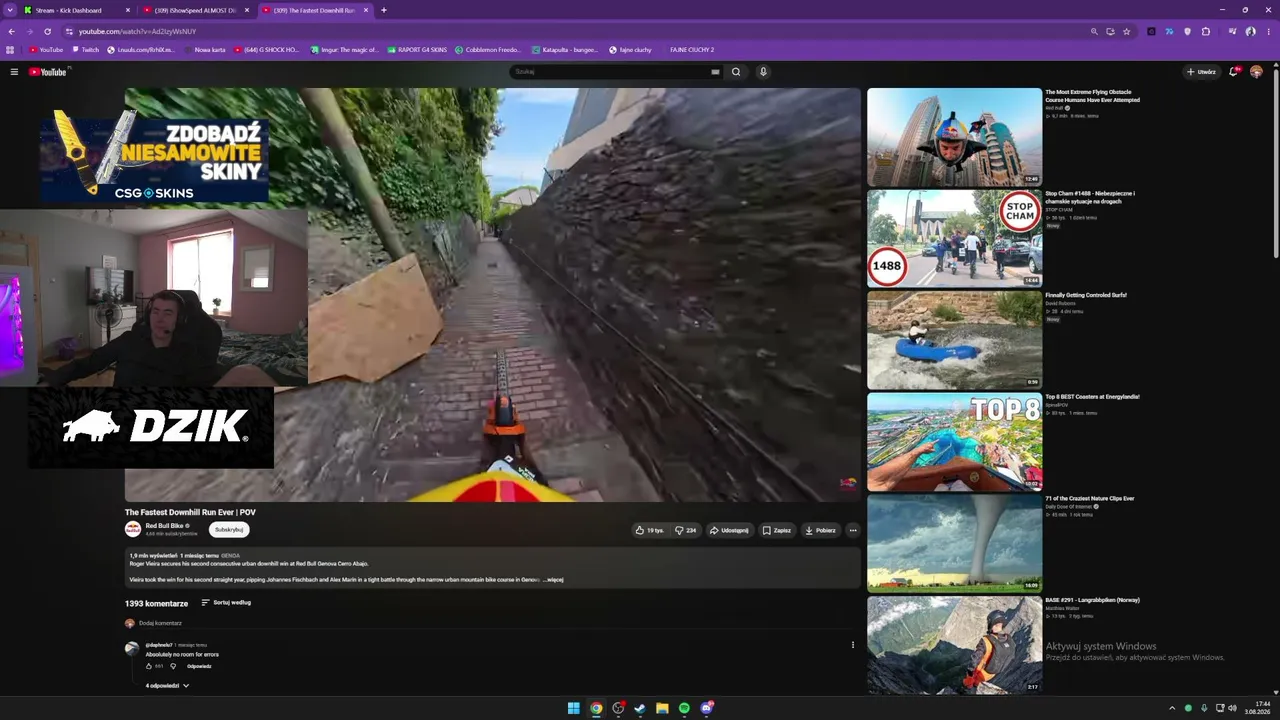Like the video with thumbs-up button
The image size is (1280, 720).
click(x=650, y=530)
